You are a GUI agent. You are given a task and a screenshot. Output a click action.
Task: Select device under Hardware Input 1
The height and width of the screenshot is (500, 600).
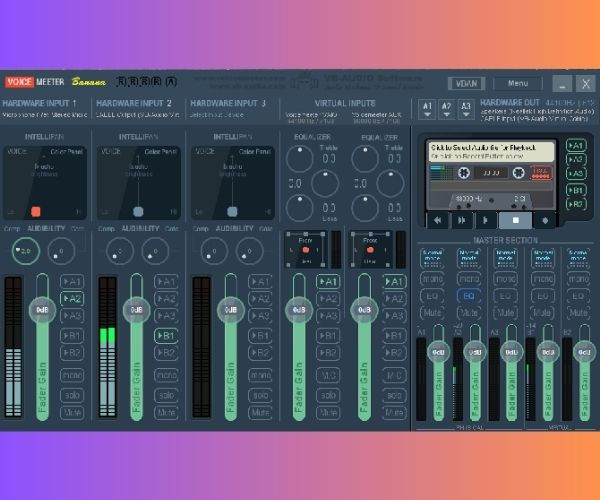pyautogui.click(x=45, y=115)
